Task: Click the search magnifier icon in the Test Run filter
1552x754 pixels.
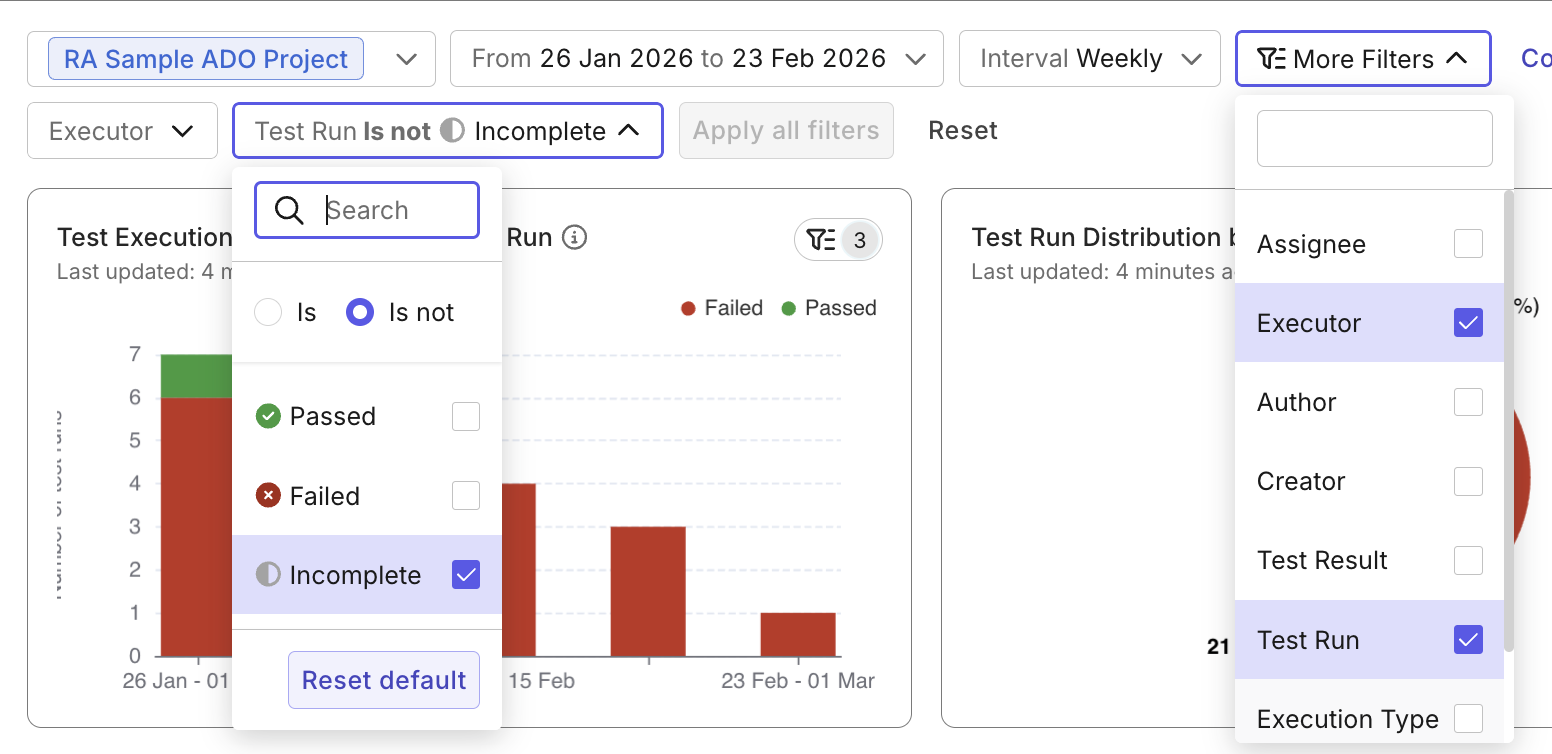Action: pyautogui.click(x=289, y=210)
